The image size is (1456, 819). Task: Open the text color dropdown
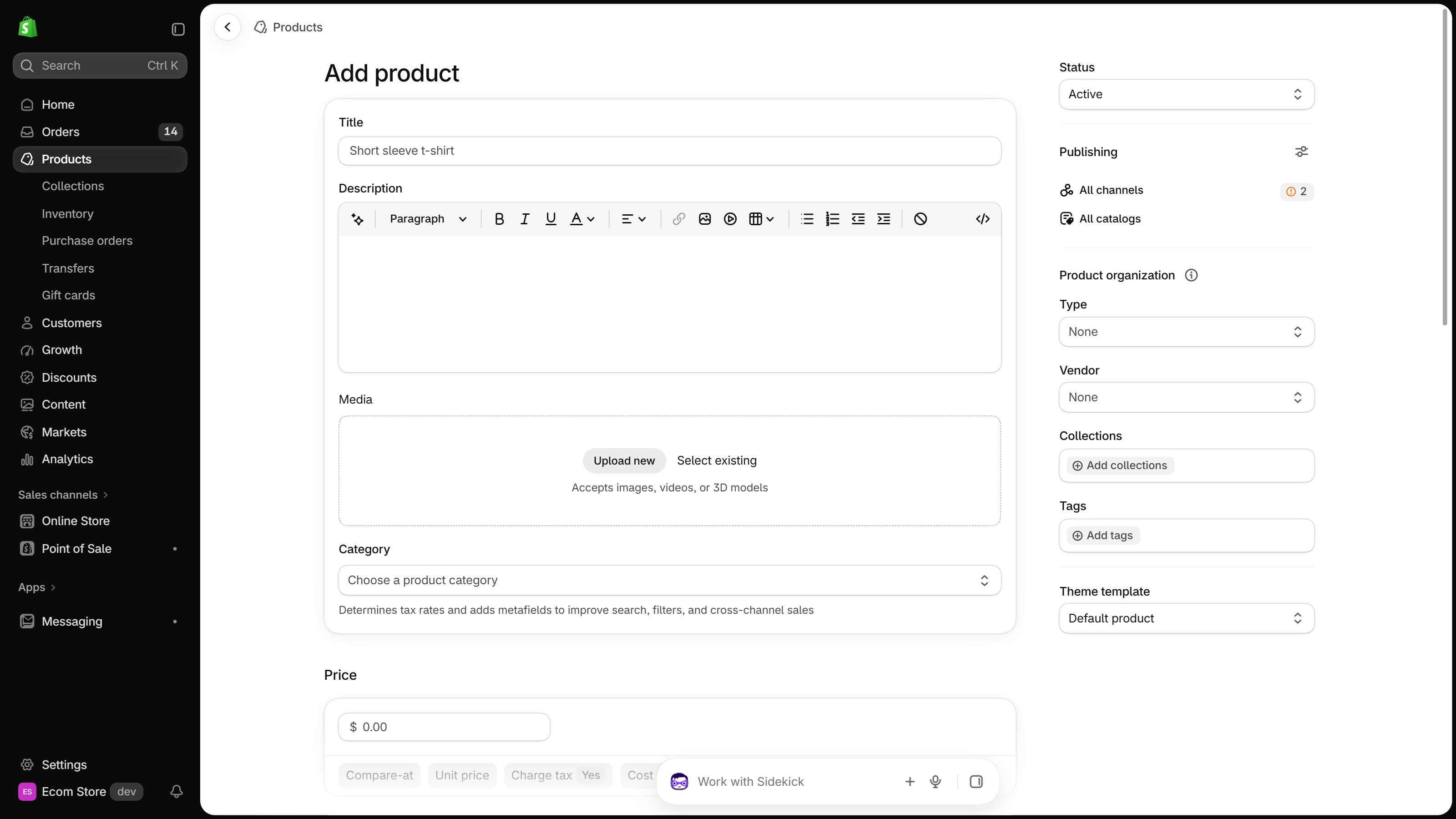click(x=582, y=219)
